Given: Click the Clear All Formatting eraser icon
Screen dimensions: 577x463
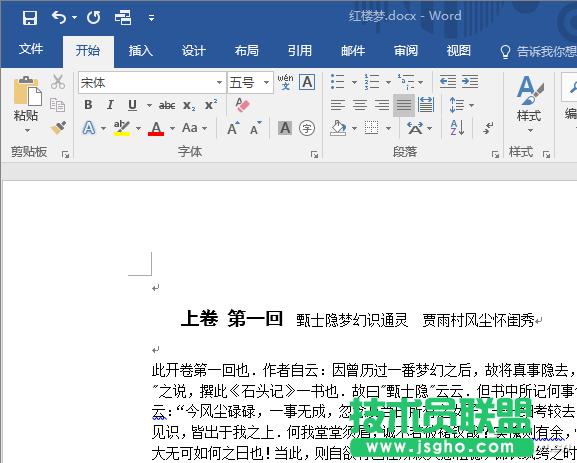Looking at the screenshot, I should (x=242, y=105).
